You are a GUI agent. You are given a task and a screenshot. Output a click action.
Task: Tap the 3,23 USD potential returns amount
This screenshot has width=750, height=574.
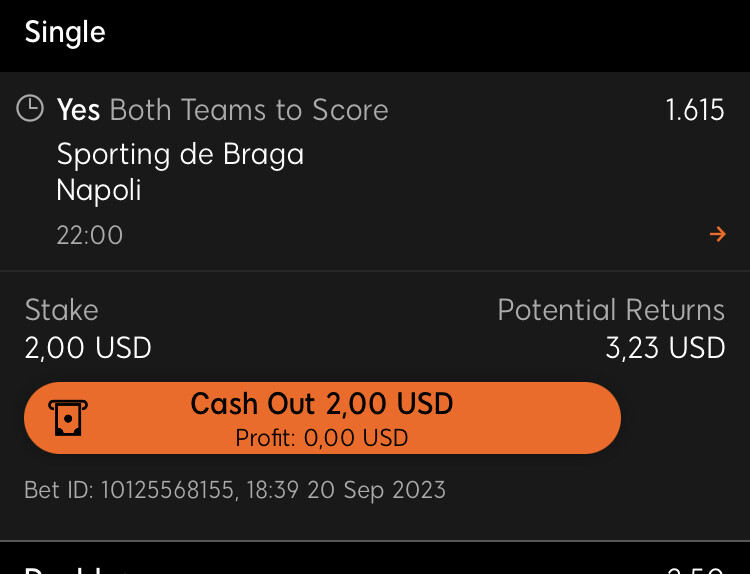click(665, 347)
